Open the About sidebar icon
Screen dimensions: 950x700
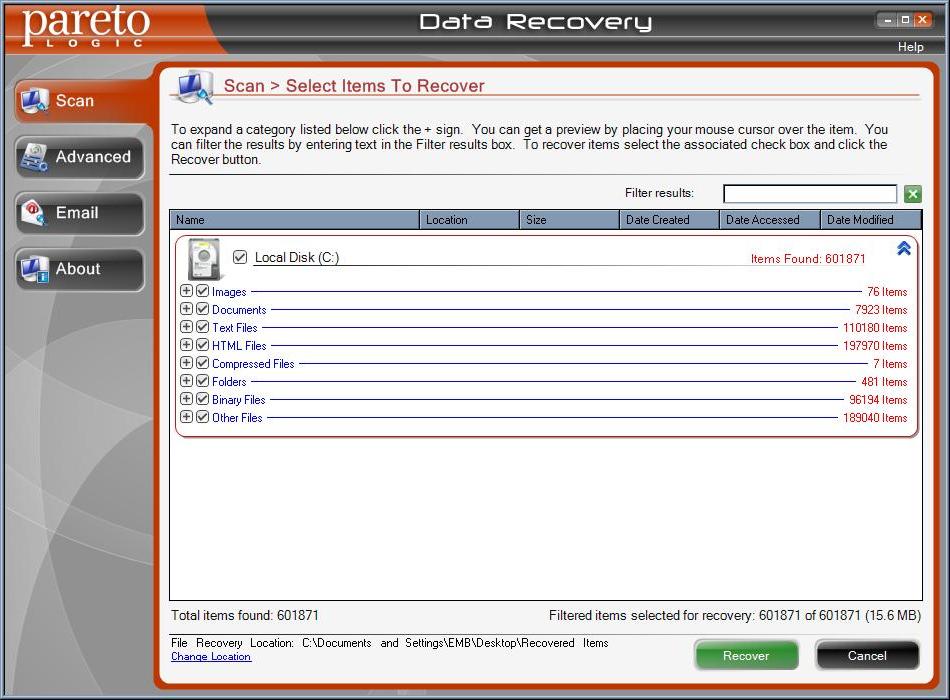[35, 269]
